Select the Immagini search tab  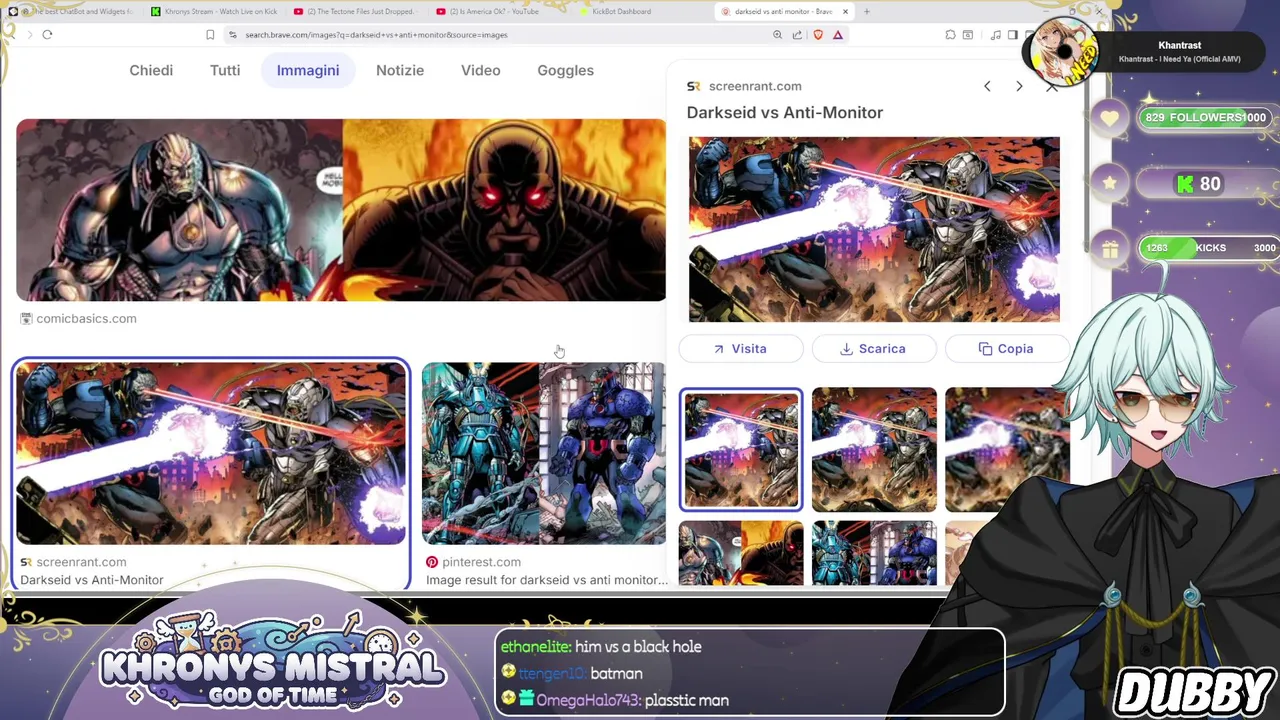pos(308,70)
